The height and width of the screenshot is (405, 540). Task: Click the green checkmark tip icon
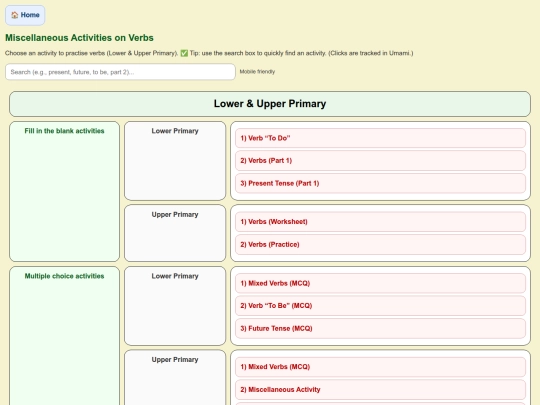(x=184, y=53)
